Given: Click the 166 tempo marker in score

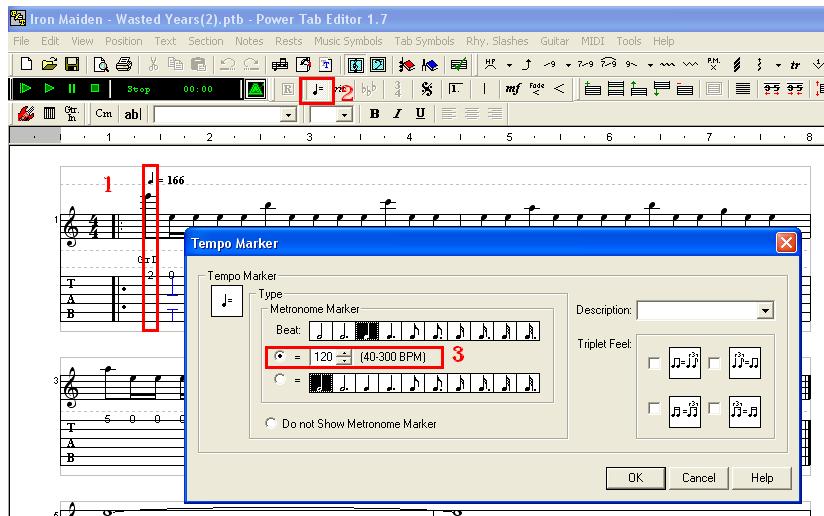Looking at the screenshot, I should 169,180.
